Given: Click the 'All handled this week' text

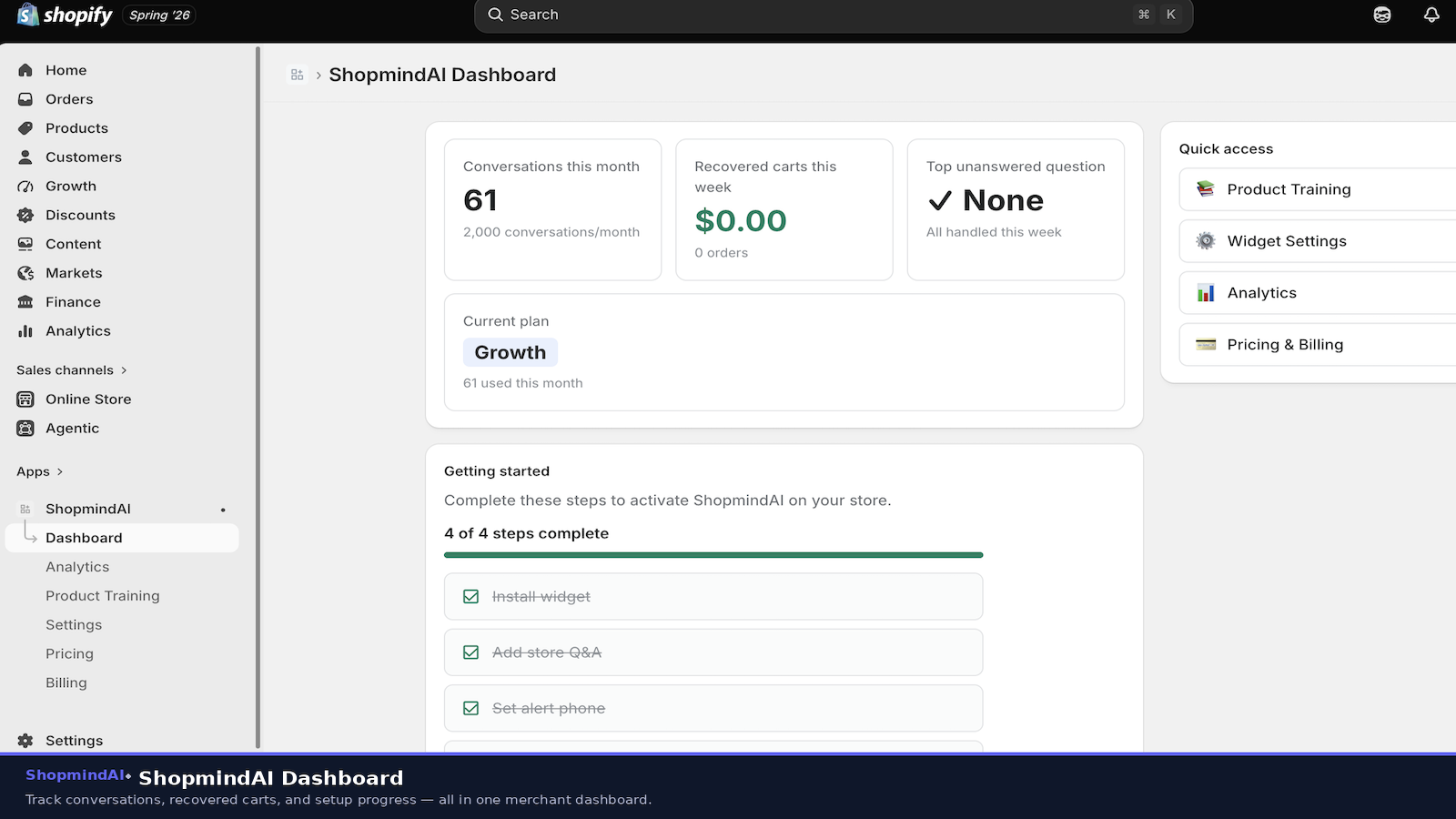Looking at the screenshot, I should tap(994, 232).
